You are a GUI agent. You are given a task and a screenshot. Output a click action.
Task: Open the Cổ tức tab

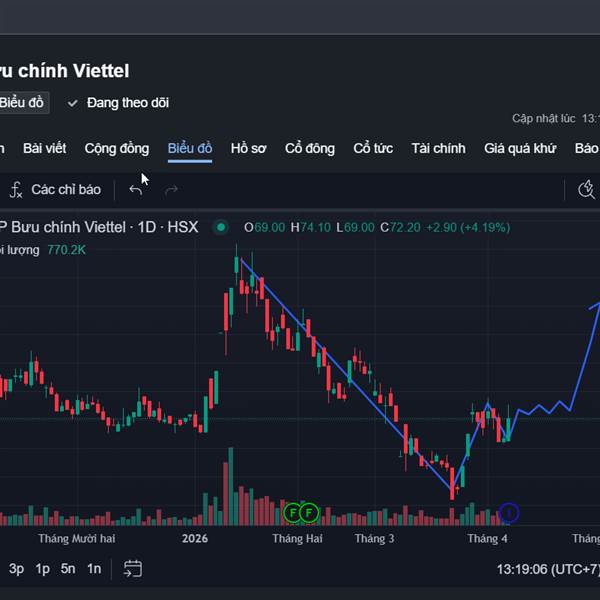[x=373, y=148]
